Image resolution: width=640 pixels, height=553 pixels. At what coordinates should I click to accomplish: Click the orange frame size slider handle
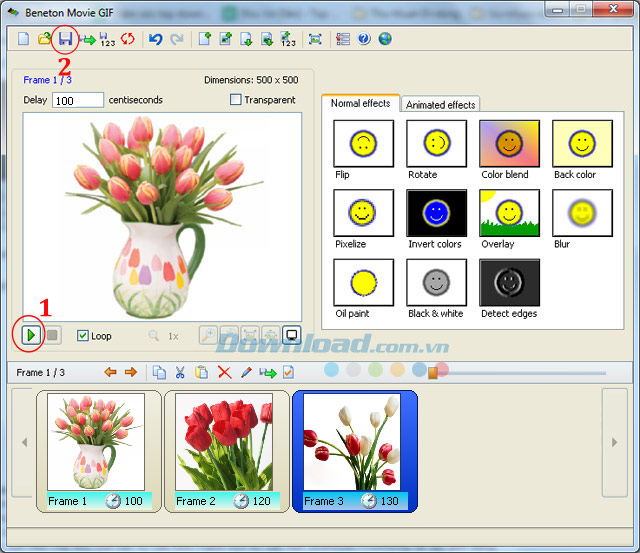pos(433,373)
